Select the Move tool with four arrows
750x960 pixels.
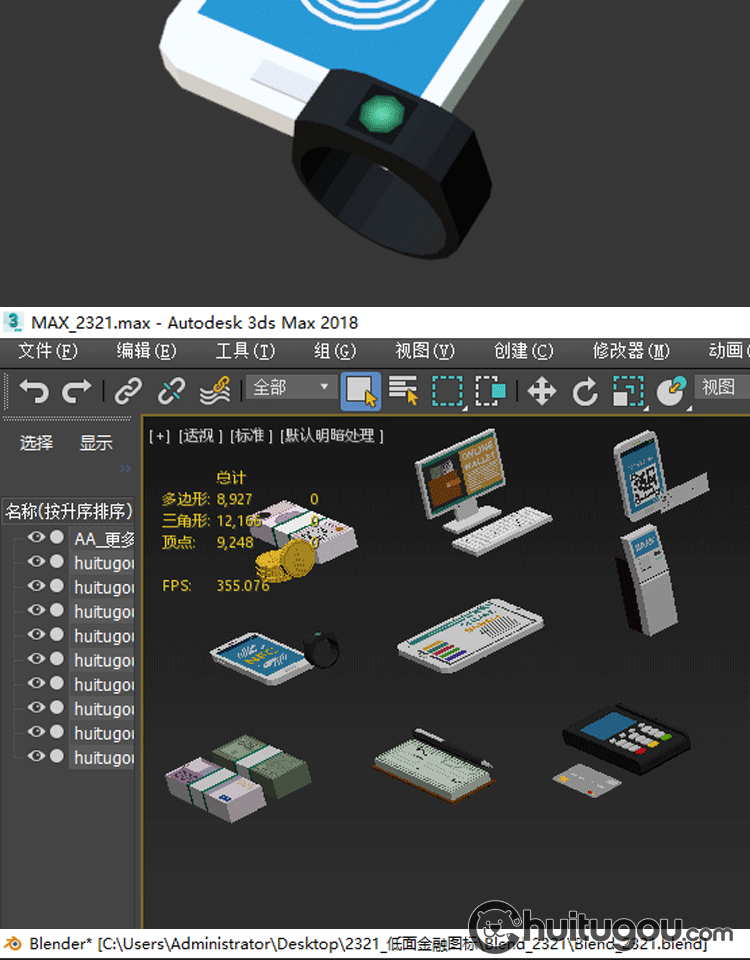coord(541,390)
